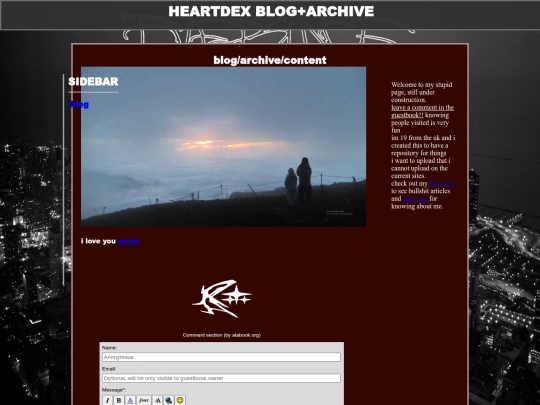Open the guestbook comment link

click(x=422, y=111)
